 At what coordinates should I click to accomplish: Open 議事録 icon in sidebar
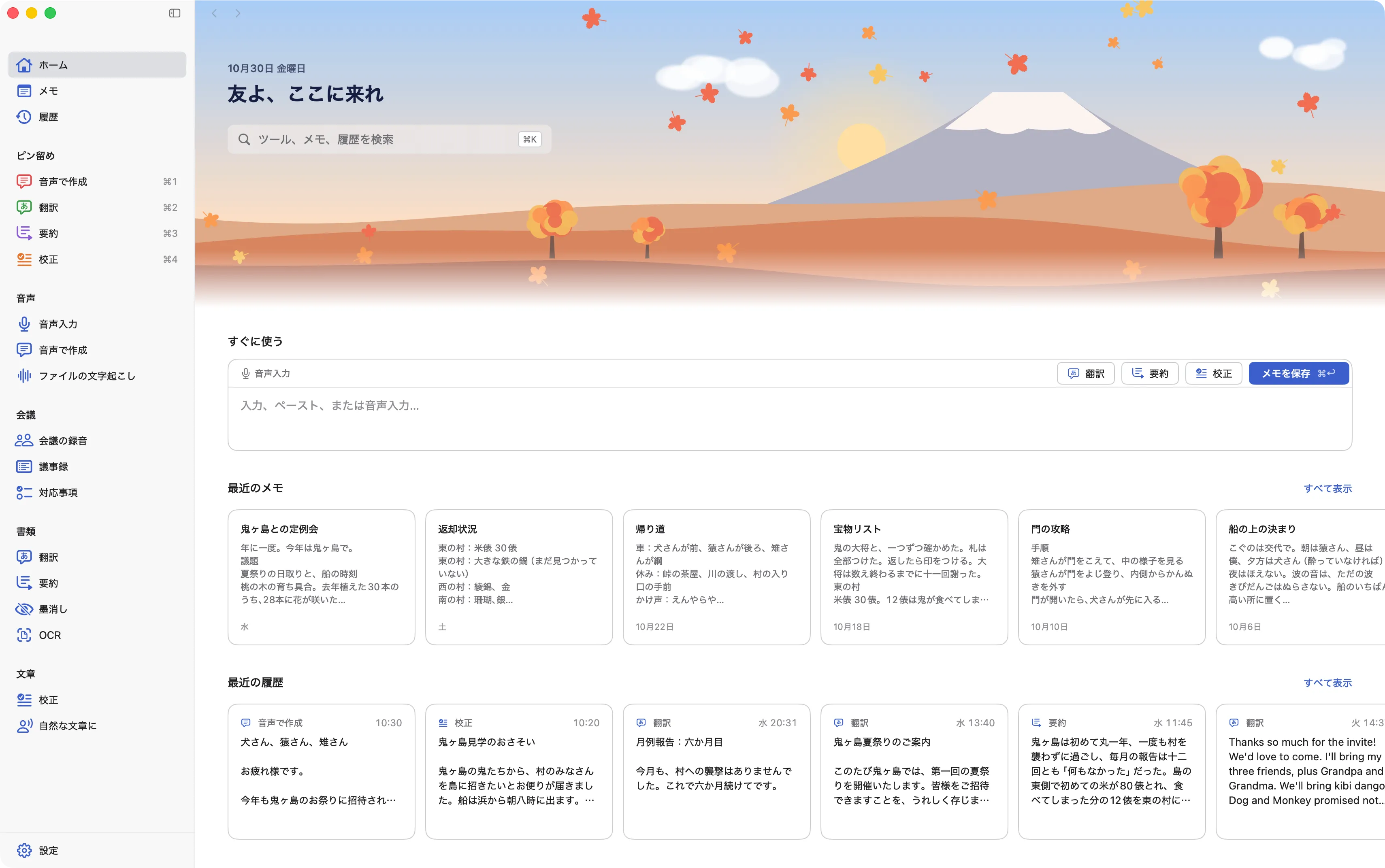24,466
